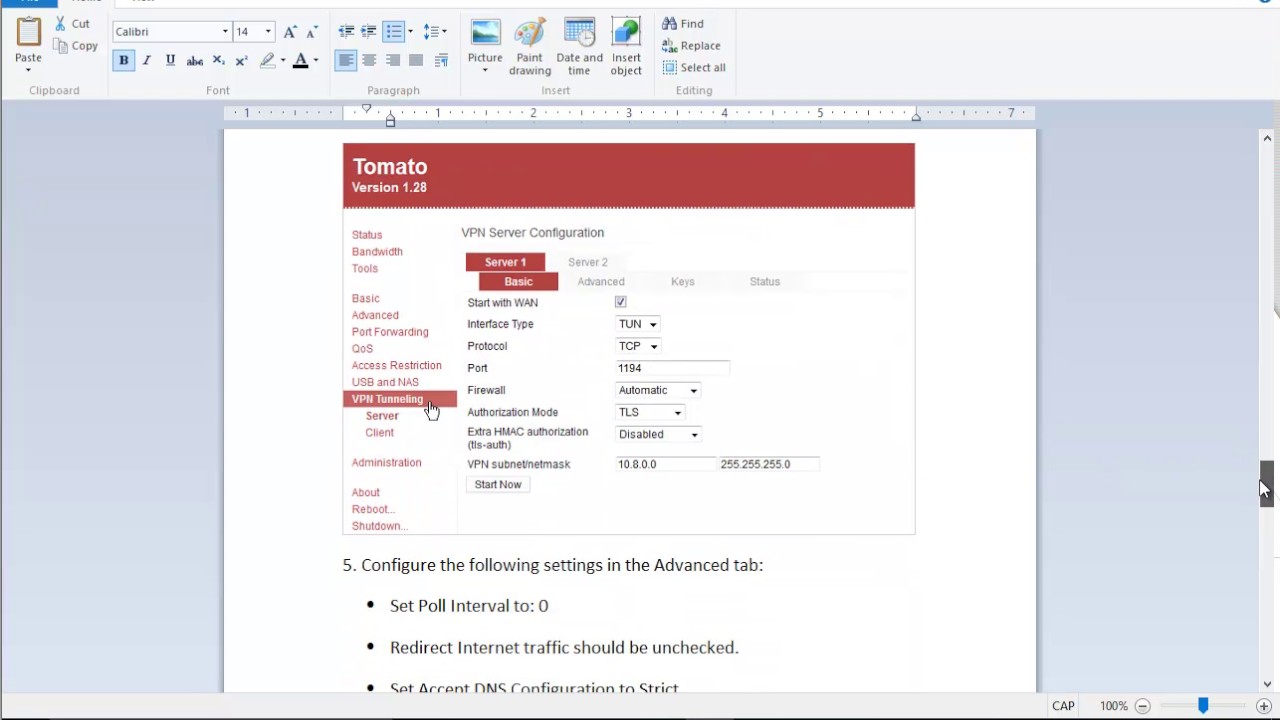
Task: Click the Interface Type TUN dropdown
Action: 638,324
